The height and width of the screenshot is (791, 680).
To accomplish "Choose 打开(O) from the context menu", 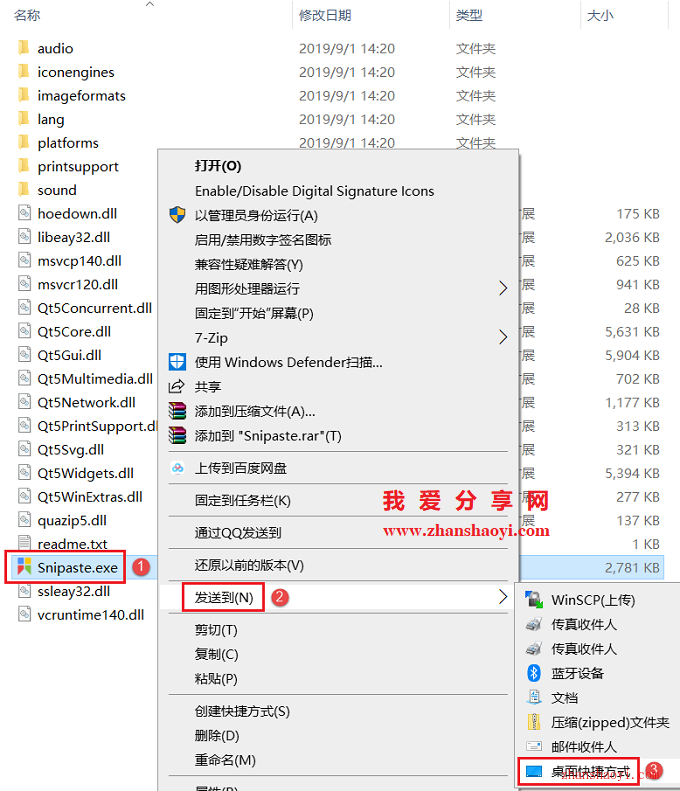I will coord(218,166).
